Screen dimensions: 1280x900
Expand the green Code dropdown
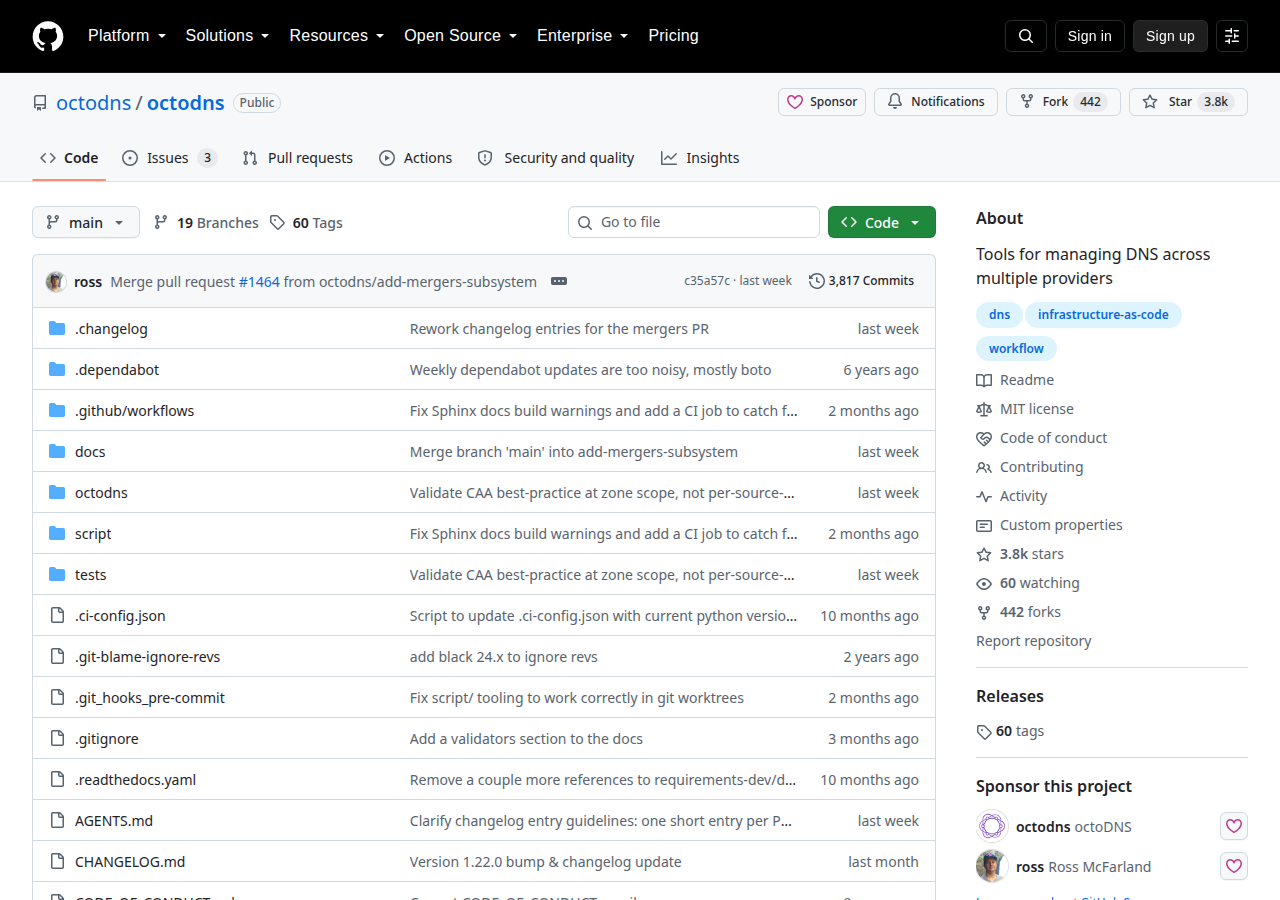click(882, 222)
